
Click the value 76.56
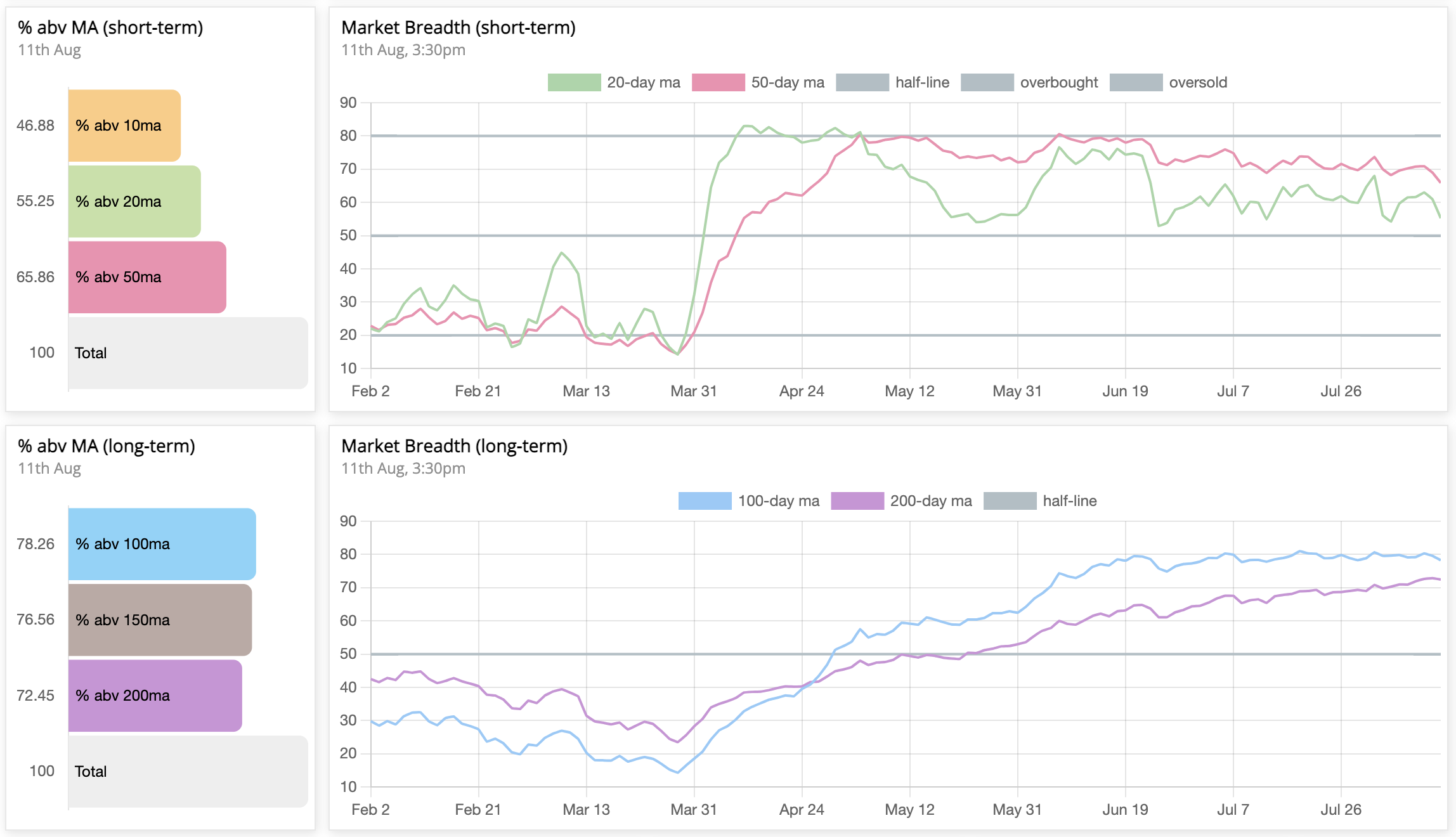pyautogui.click(x=36, y=620)
